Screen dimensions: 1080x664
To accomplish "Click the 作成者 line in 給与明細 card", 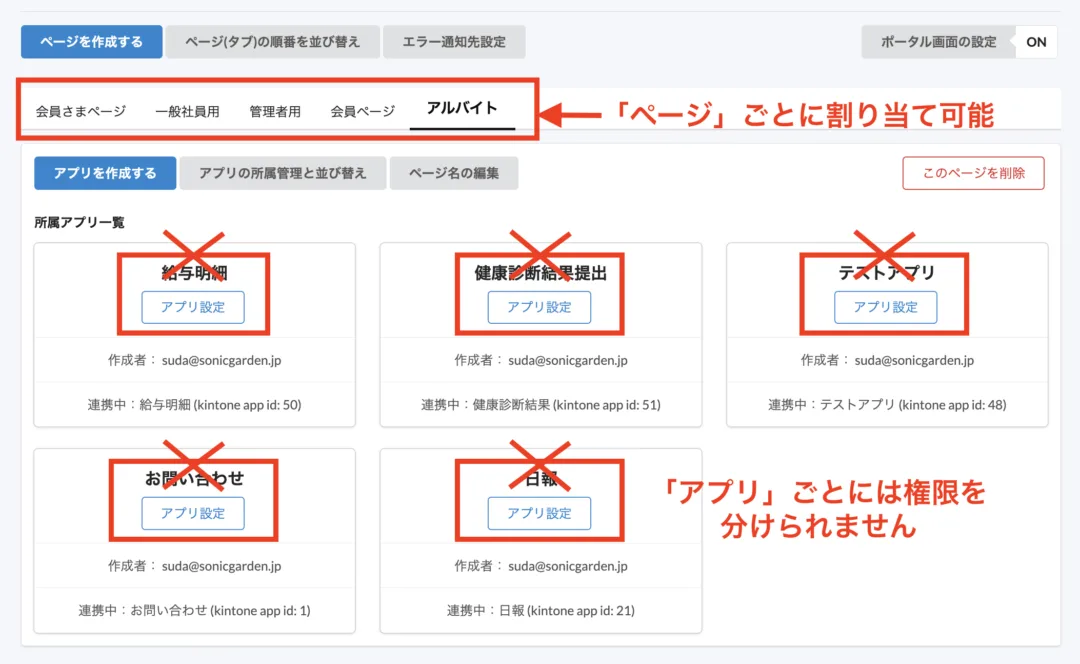I will [x=194, y=360].
